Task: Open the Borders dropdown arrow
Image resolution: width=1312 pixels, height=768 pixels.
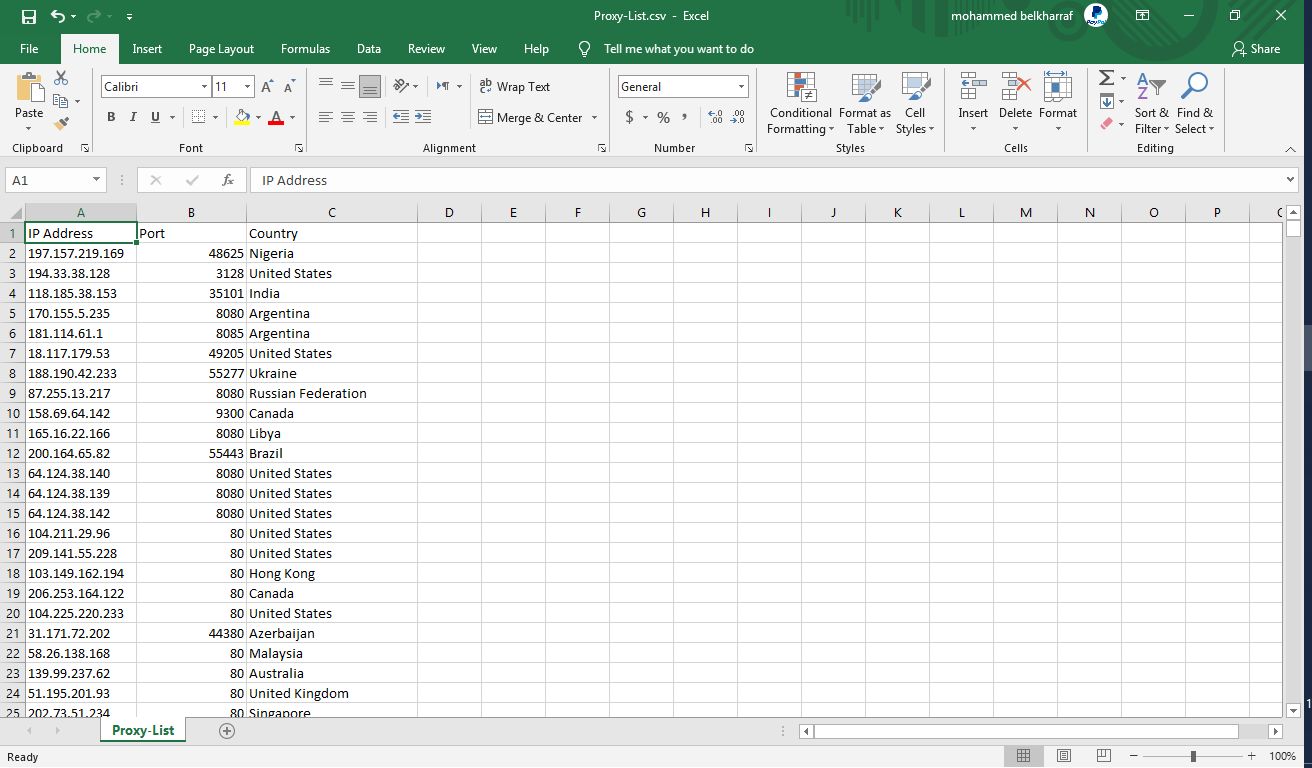Action: click(215, 117)
